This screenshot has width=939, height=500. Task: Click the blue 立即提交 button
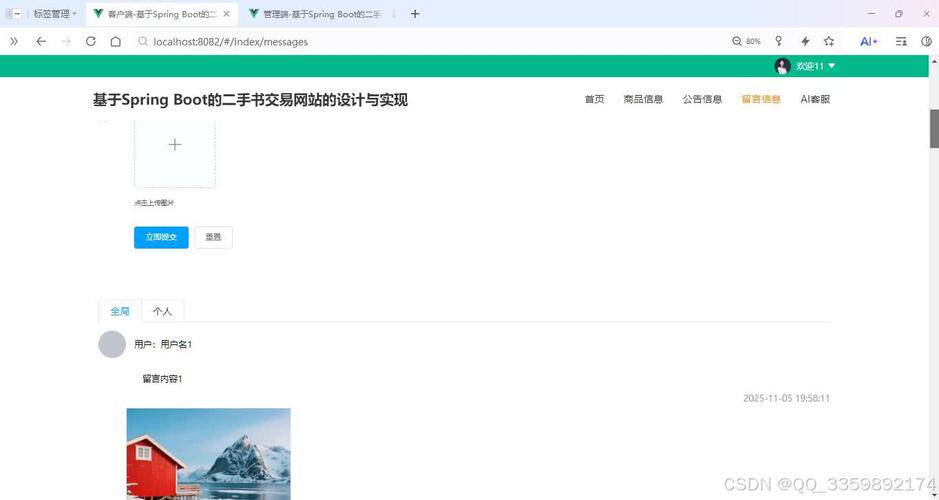pyautogui.click(x=161, y=237)
